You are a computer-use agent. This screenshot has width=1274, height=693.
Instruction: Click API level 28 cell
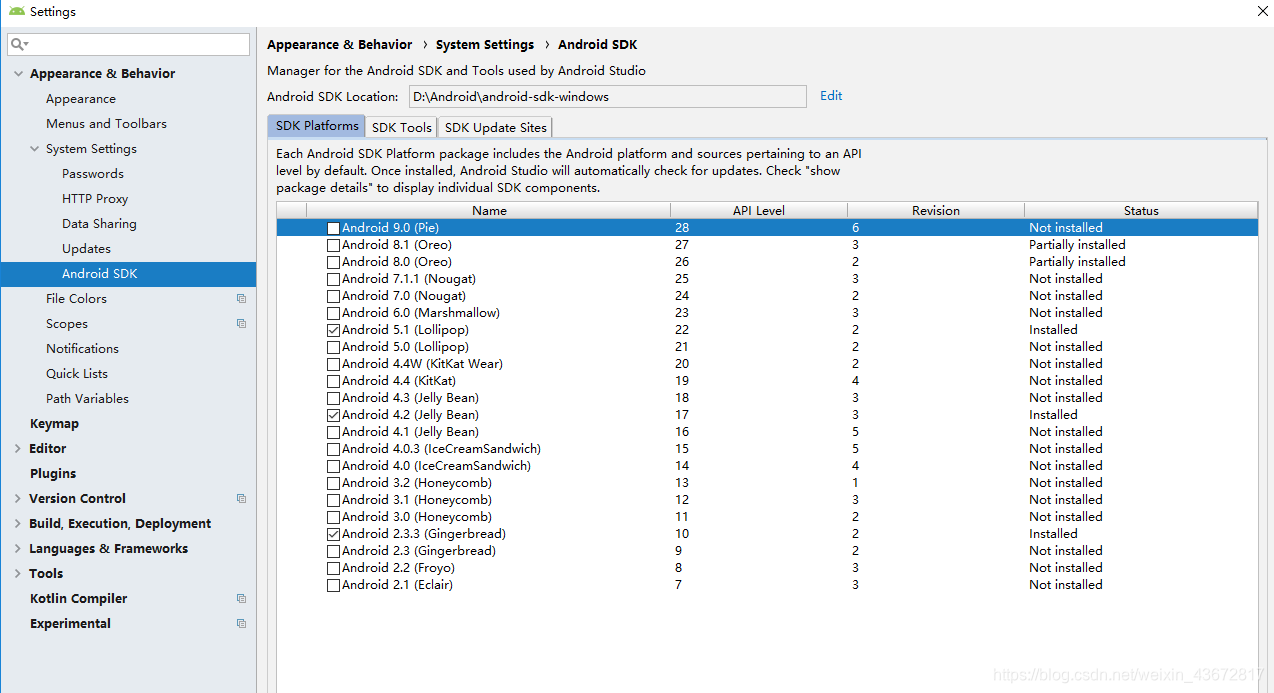(682, 228)
